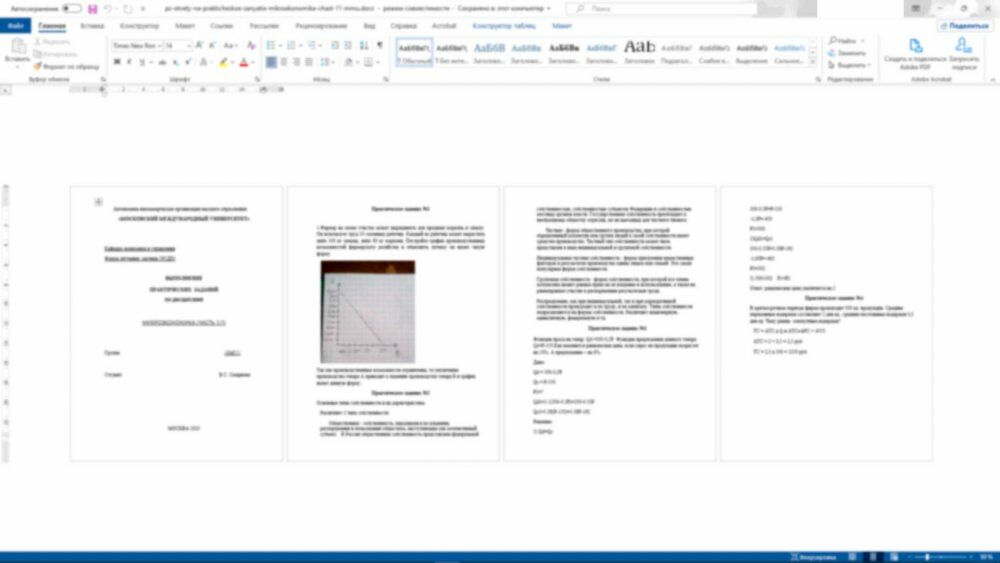Toggle paragraph marks display (¶)
Image resolution: width=1000 pixels, height=563 pixels.
pos(379,45)
